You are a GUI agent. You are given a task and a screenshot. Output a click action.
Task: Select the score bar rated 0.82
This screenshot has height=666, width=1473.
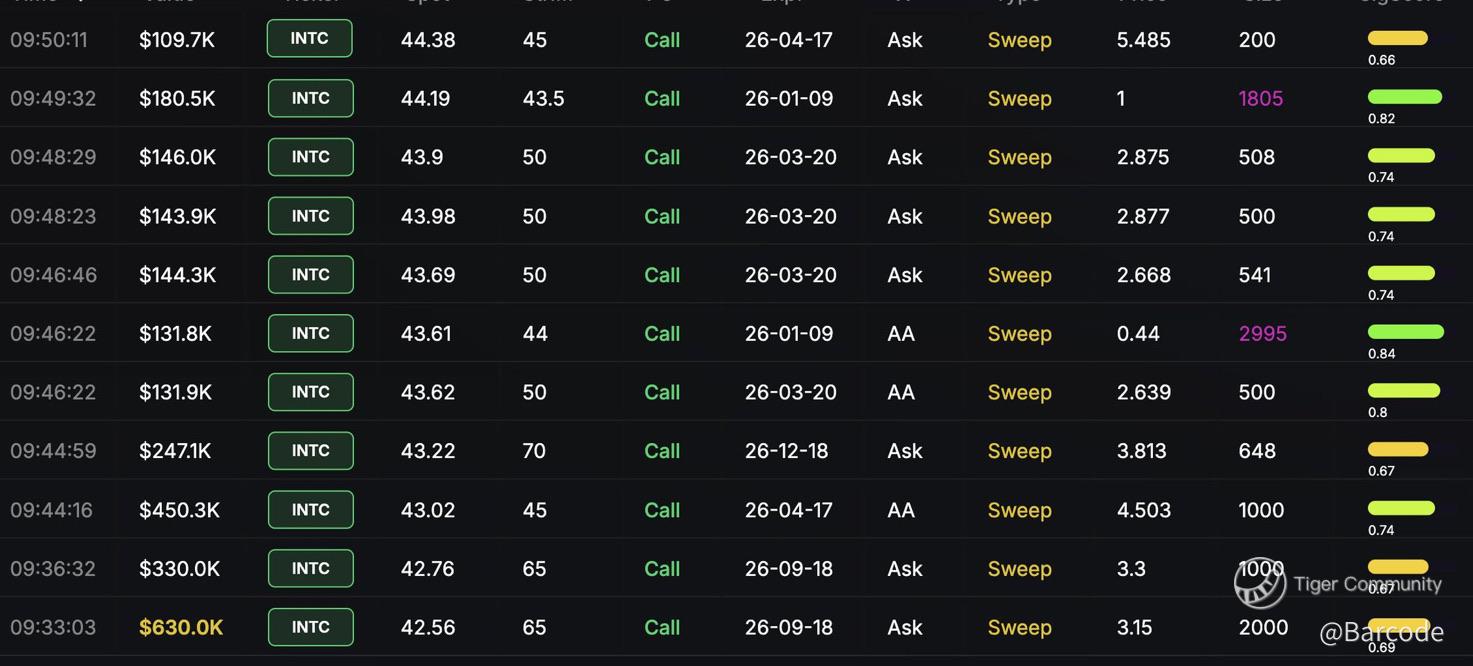pyautogui.click(x=1404, y=97)
